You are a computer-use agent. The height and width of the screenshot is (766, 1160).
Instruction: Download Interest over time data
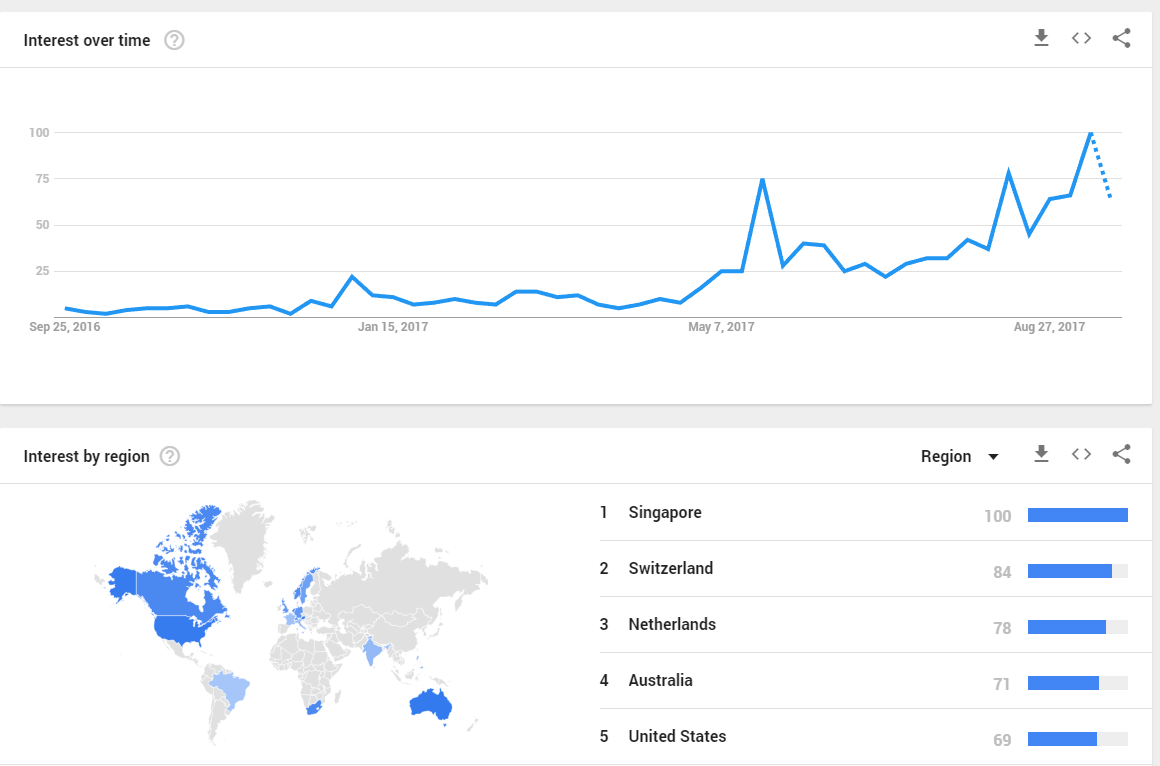(1041, 38)
